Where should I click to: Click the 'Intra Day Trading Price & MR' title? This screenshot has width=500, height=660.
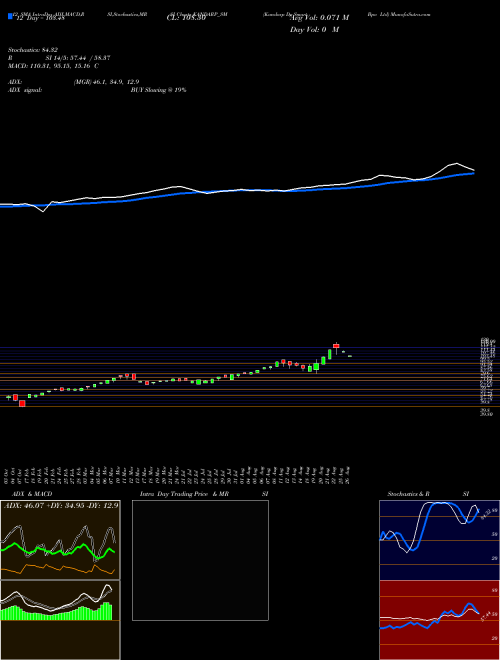pyautogui.click(x=184, y=494)
